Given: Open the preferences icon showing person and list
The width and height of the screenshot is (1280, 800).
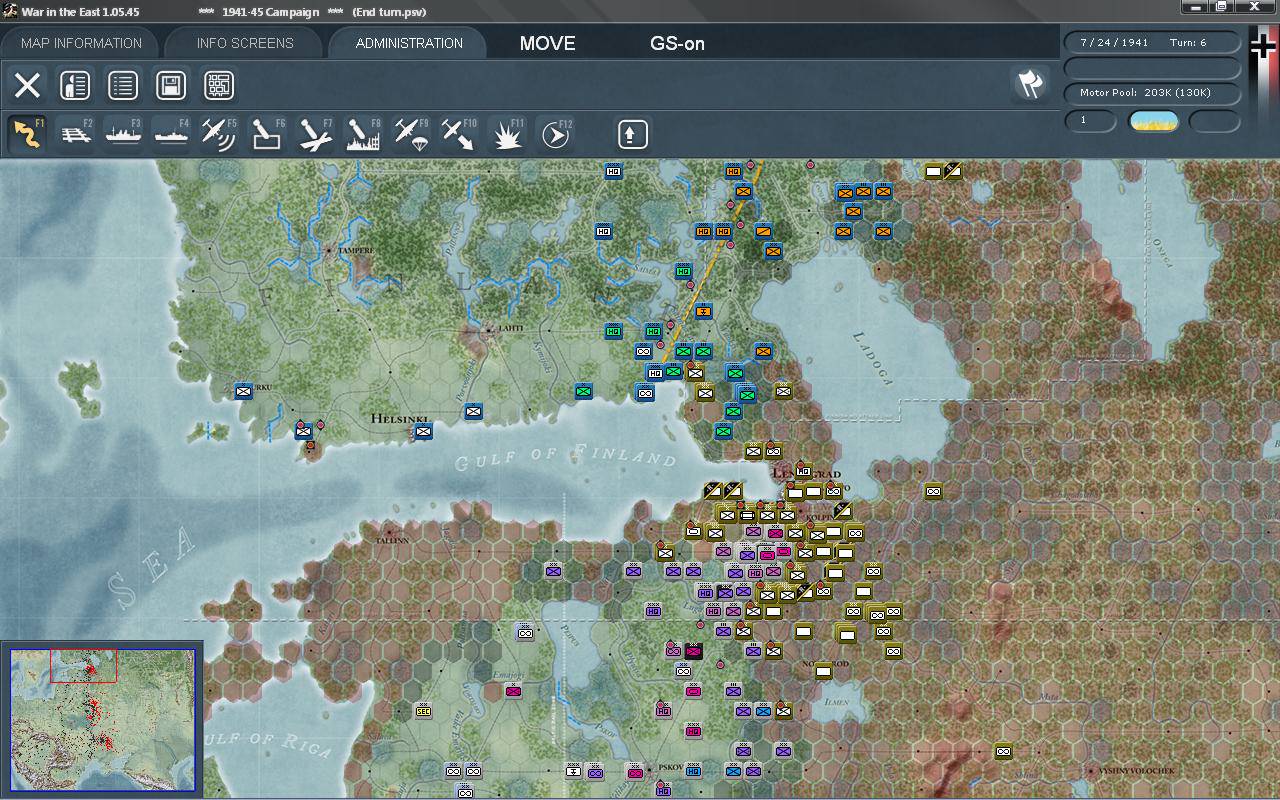Looking at the screenshot, I should (x=75, y=85).
